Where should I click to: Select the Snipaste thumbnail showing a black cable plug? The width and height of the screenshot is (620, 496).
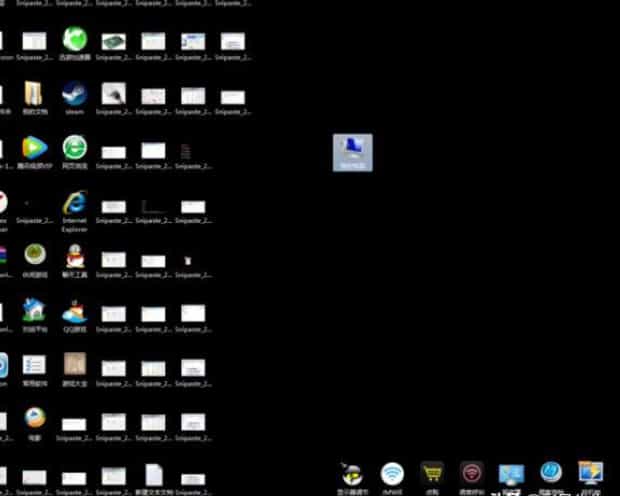coord(114,94)
